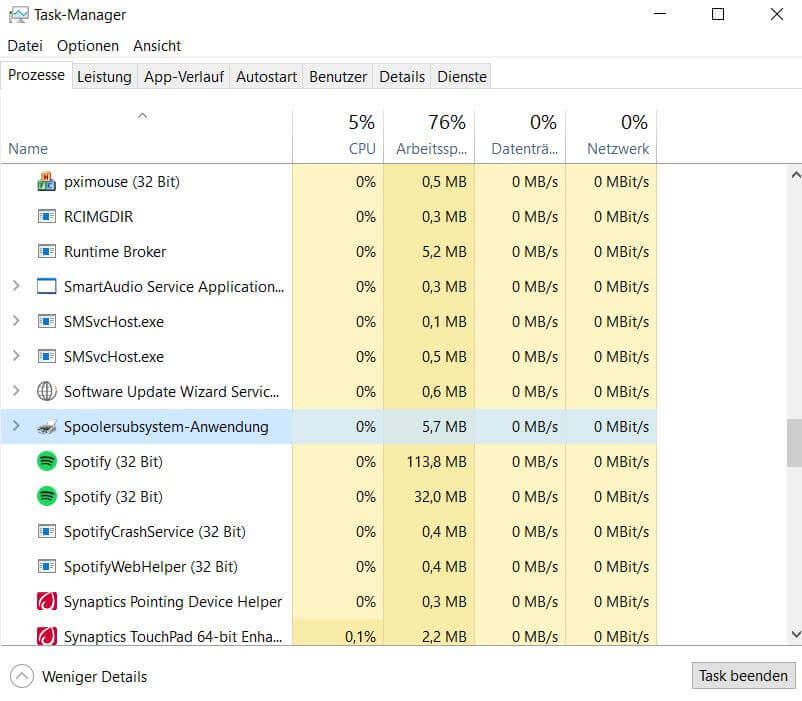Click the SpotifyCrashService icon
This screenshot has height=701, width=802.
[47, 532]
